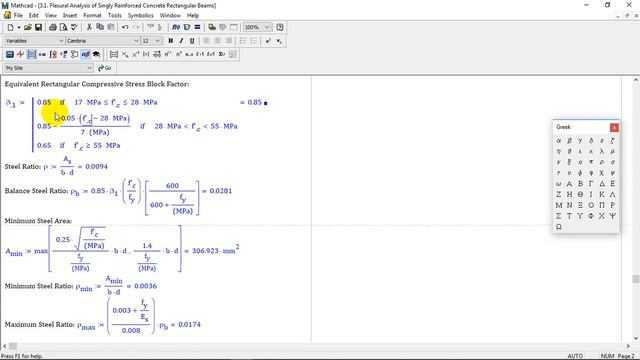This screenshot has width=640, height=360.
Task: Select the 'Minimum Steel Area:' text
Action: click(x=38, y=221)
